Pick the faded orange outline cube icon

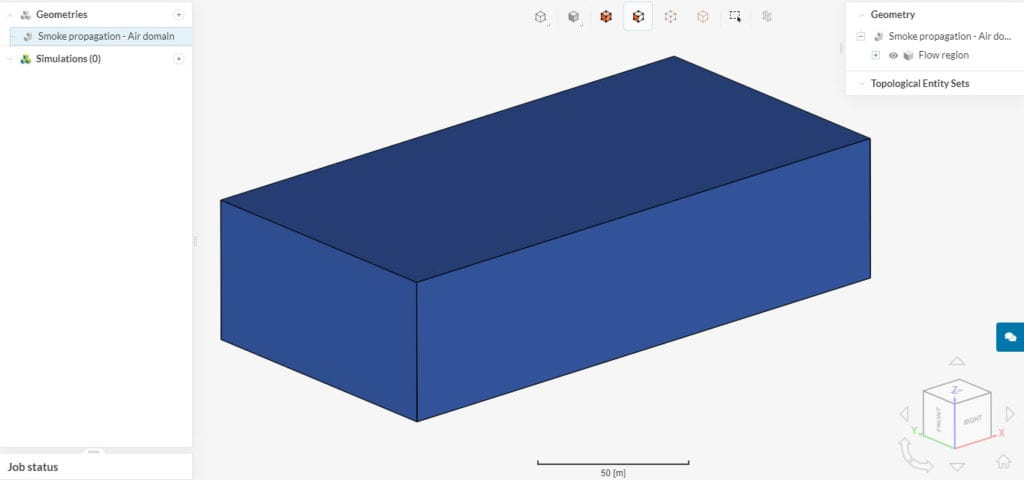tap(703, 17)
